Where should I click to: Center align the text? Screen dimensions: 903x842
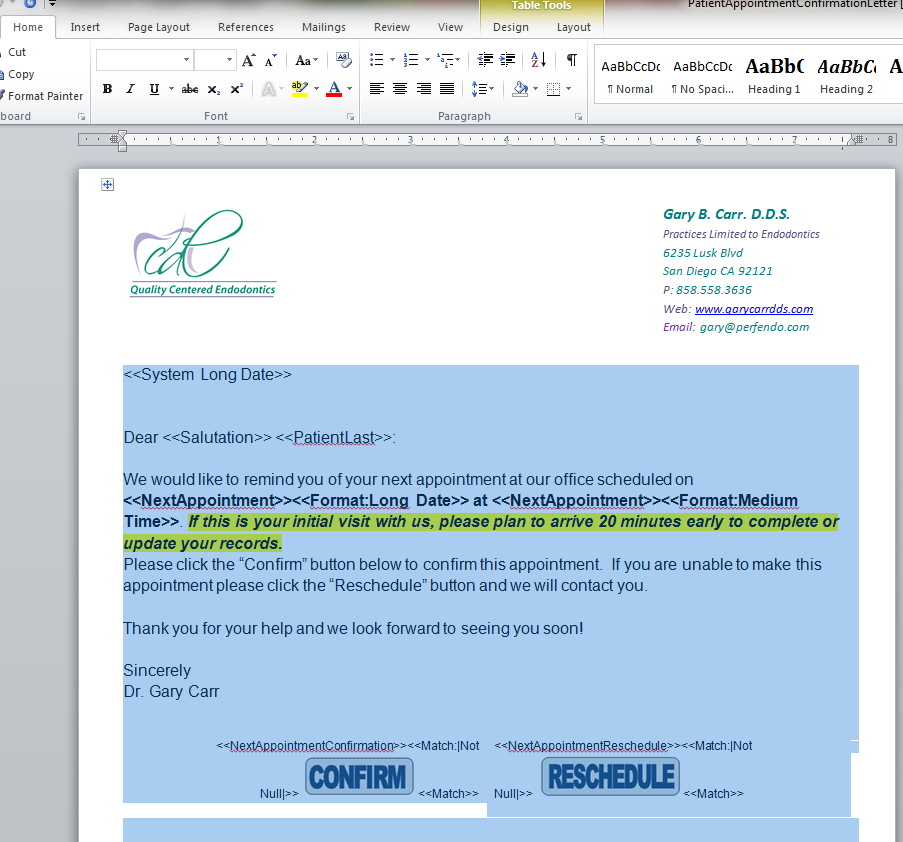(x=400, y=89)
